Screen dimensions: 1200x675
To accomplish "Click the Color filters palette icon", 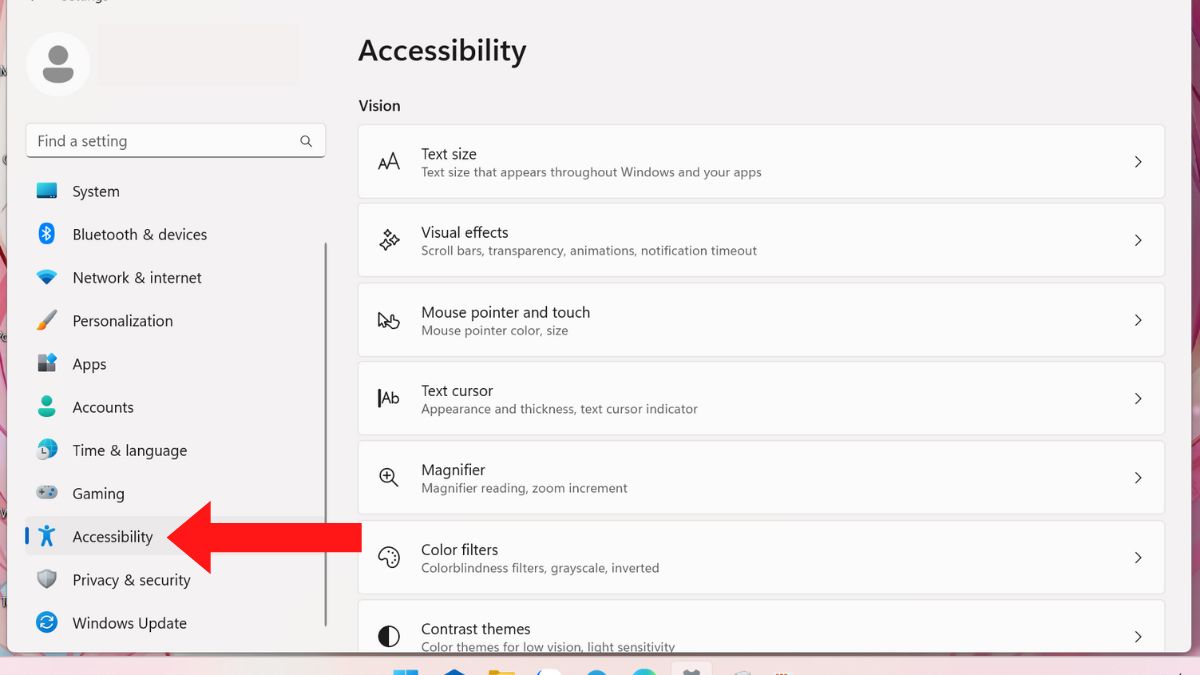I will click(x=389, y=557).
